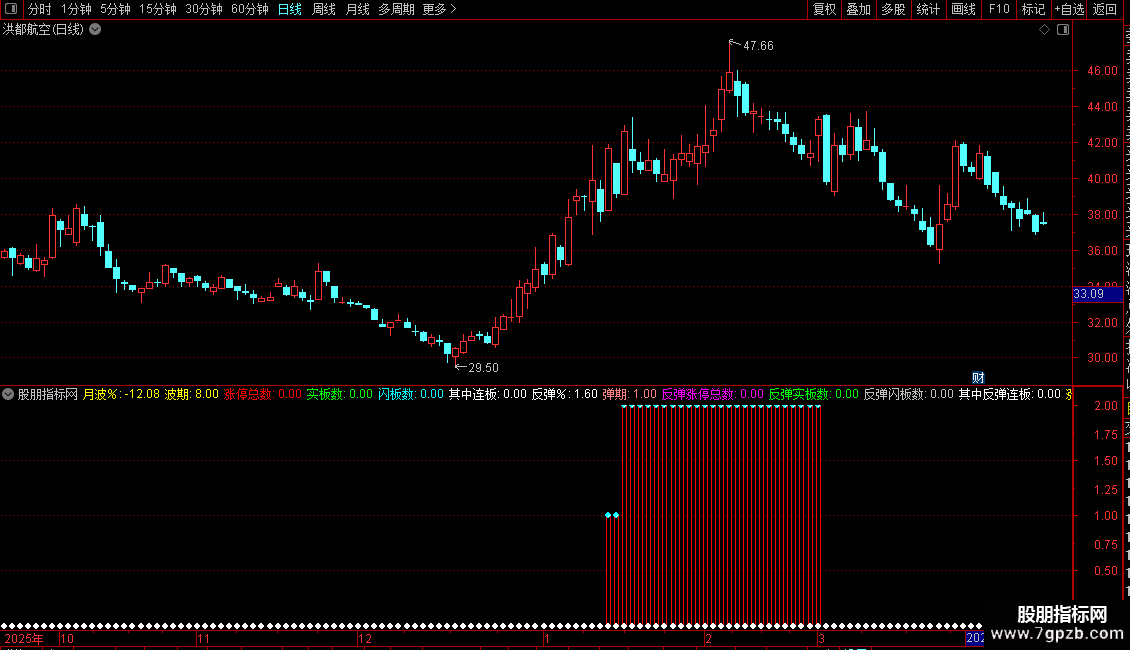1130x650 pixels.
Task: Click the 叠加 overlay button
Action: [x=858, y=9]
